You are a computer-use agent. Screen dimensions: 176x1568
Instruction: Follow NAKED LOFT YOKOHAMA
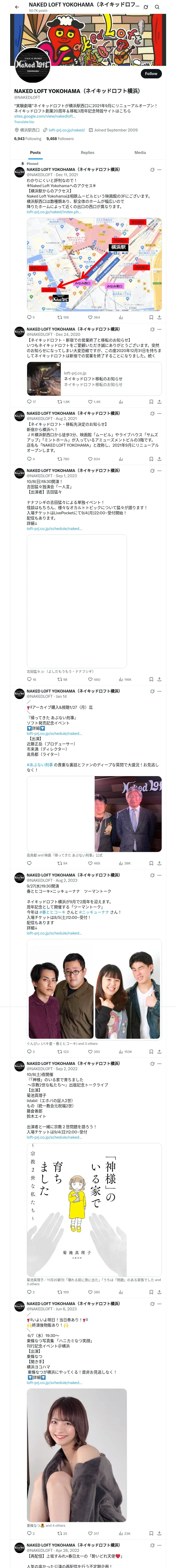(x=150, y=74)
